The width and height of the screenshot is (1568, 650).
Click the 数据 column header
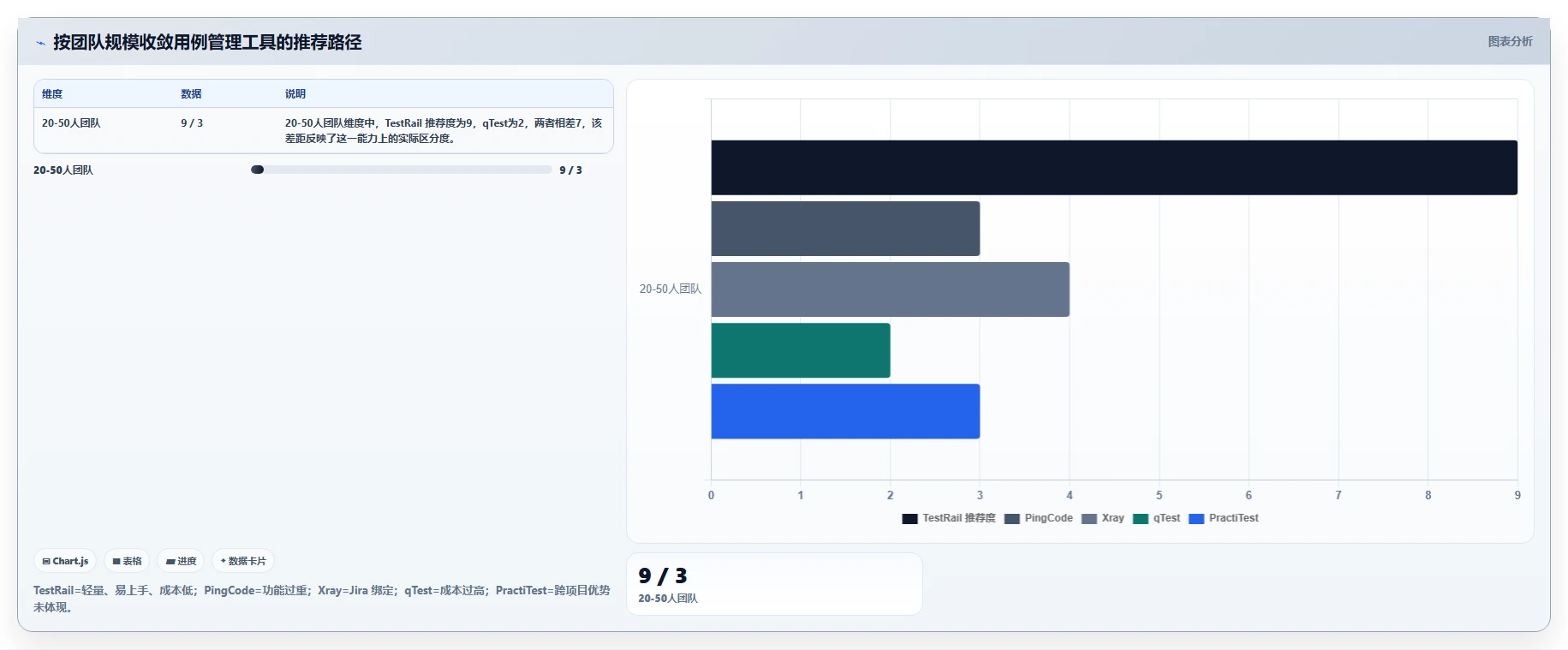coord(191,94)
